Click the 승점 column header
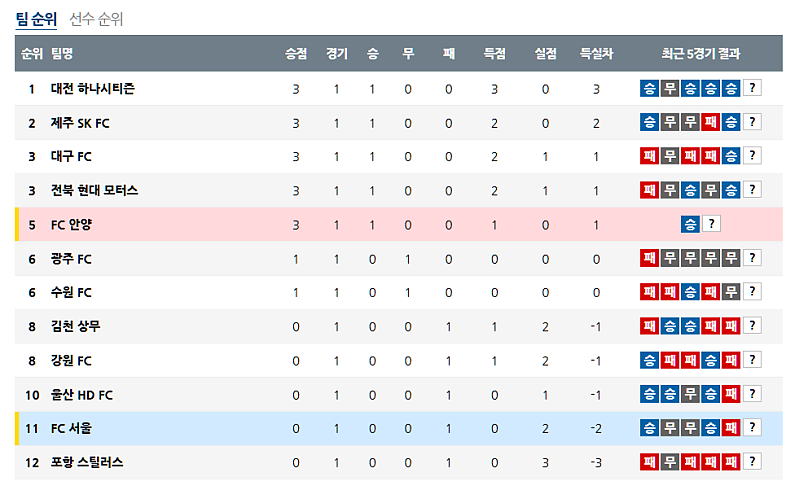799x486 pixels. pos(296,53)
